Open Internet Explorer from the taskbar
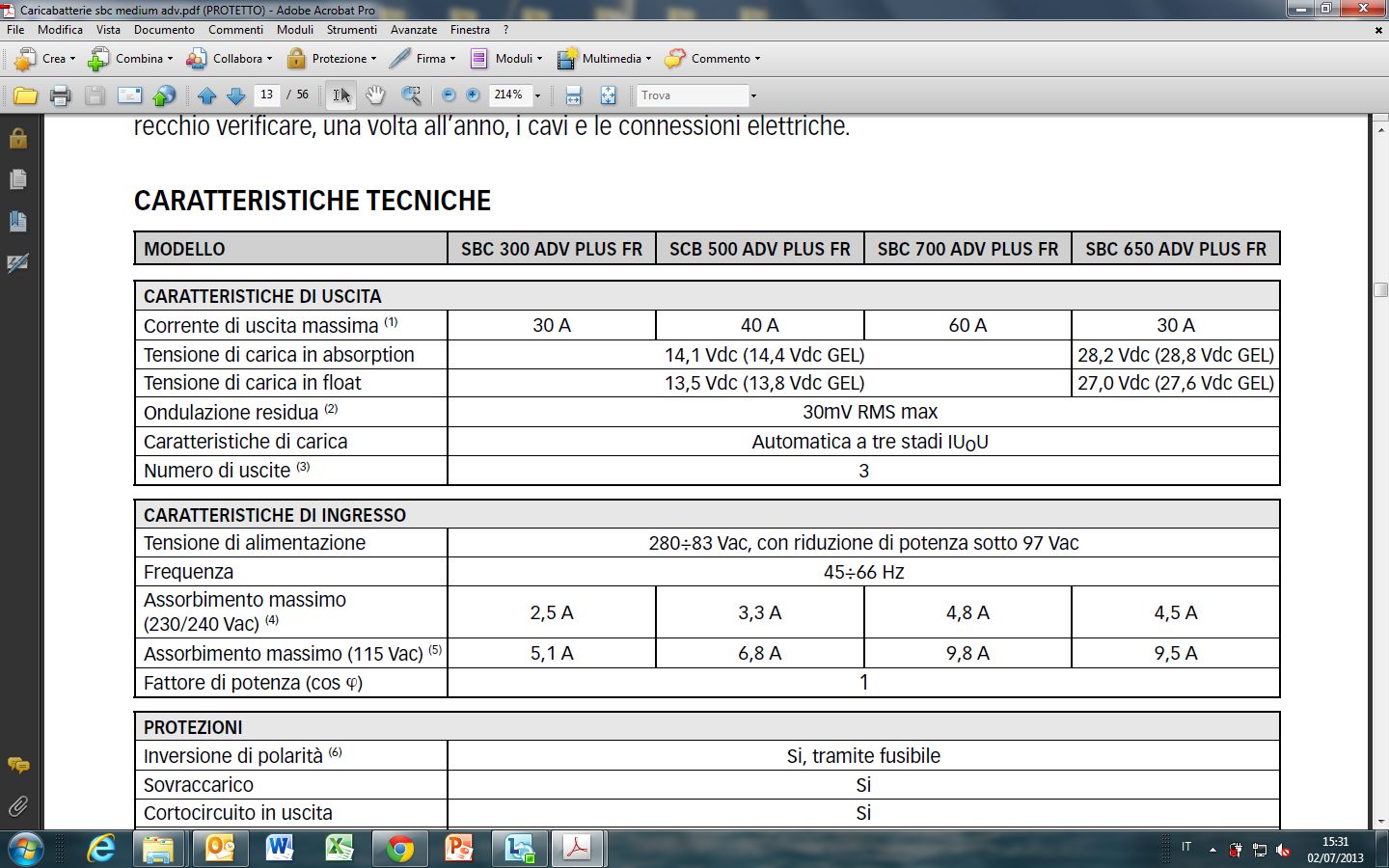The image size is (1389, 868). pyautogui.click(x=100, y=849)
